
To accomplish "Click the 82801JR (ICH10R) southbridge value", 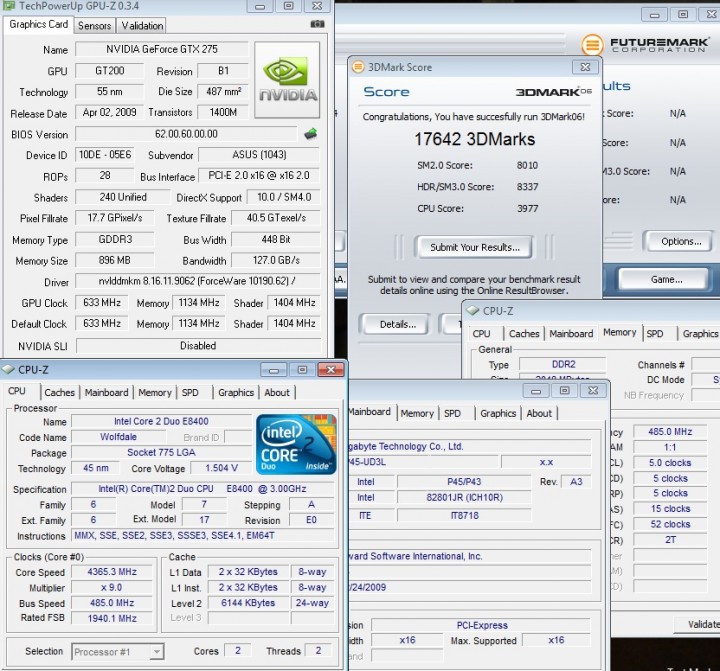I will (464, 497).
